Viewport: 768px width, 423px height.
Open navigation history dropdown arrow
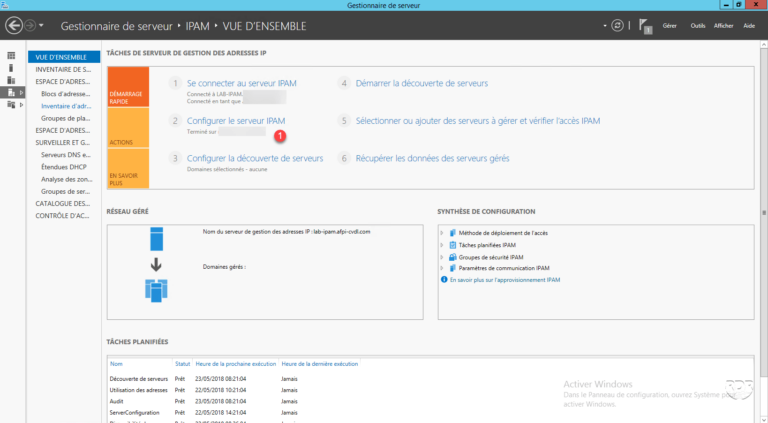pos(41,25)
